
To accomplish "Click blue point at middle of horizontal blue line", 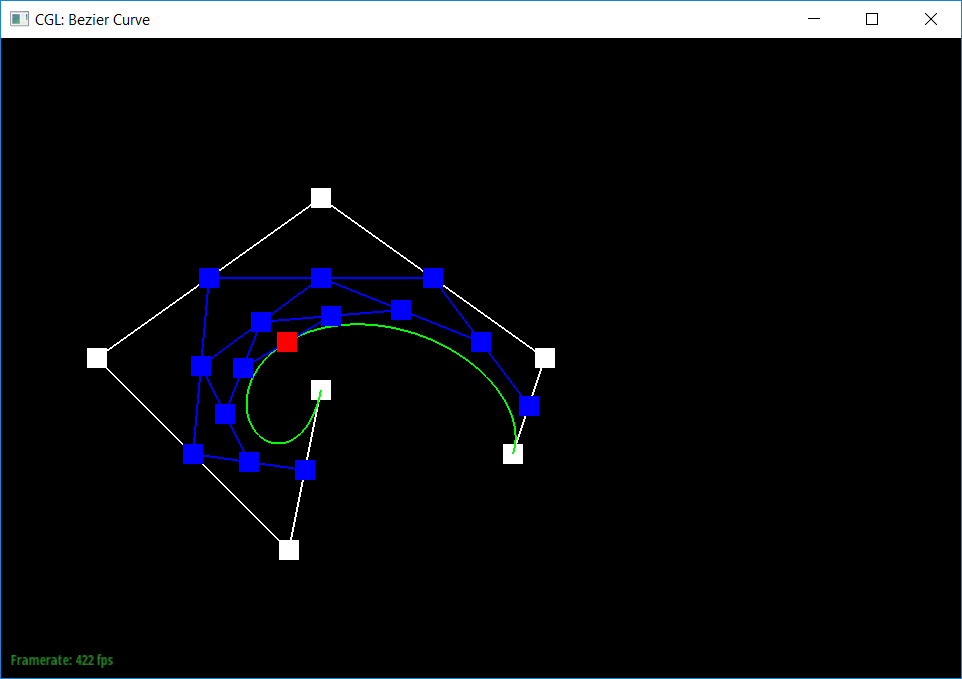I will tap(321, 278).
